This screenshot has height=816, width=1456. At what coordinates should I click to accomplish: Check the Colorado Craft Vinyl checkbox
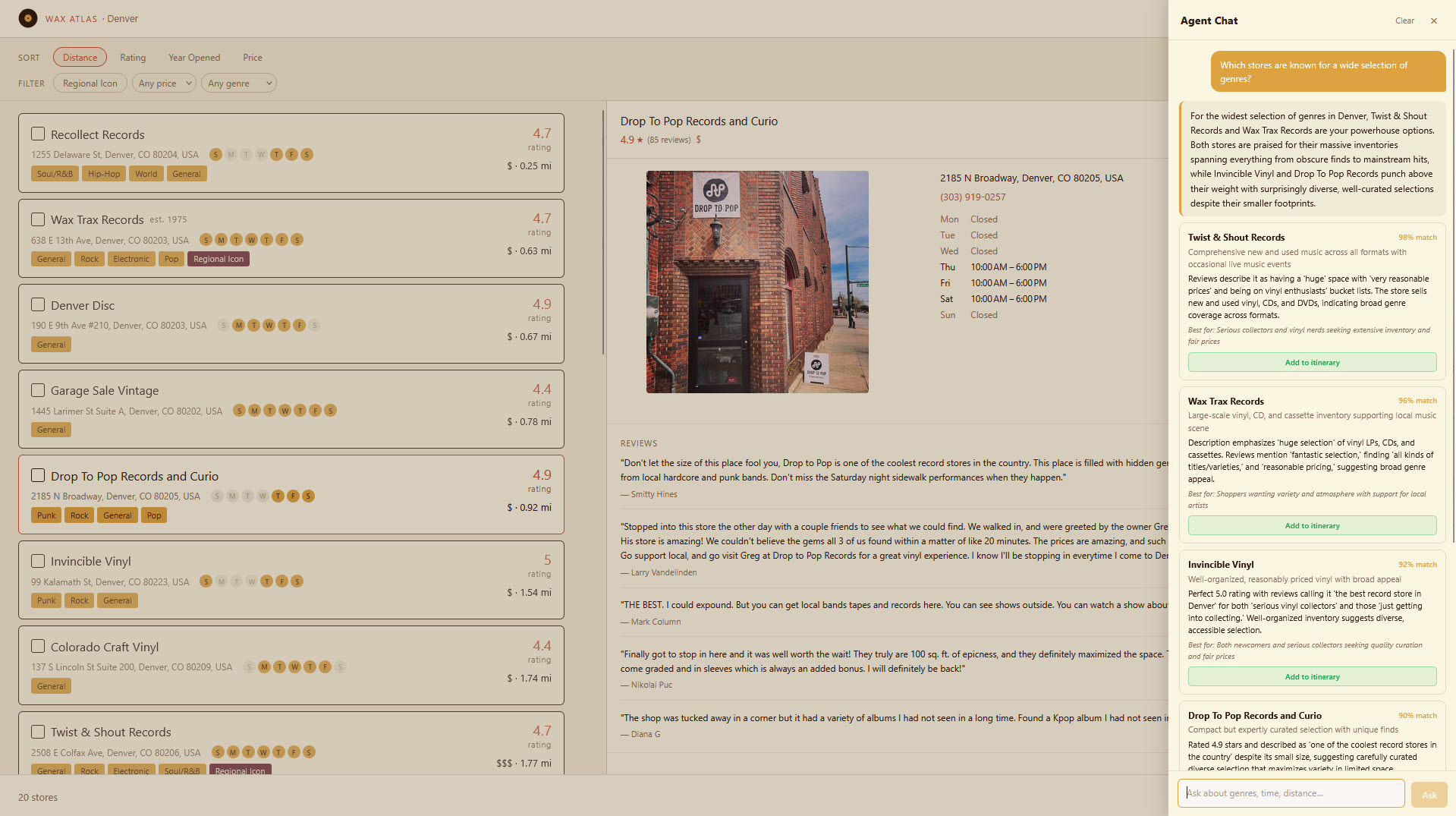(38, 646)
